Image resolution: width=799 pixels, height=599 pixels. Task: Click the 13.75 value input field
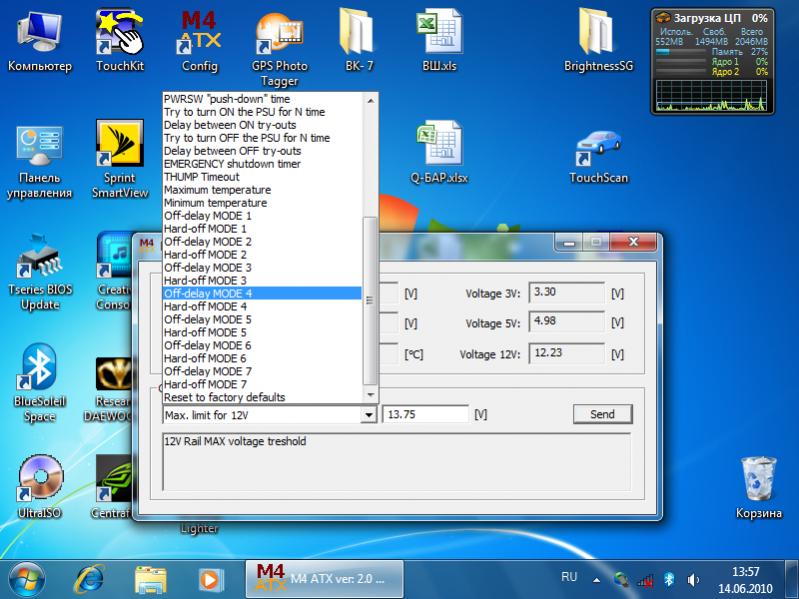pos(424,414)
